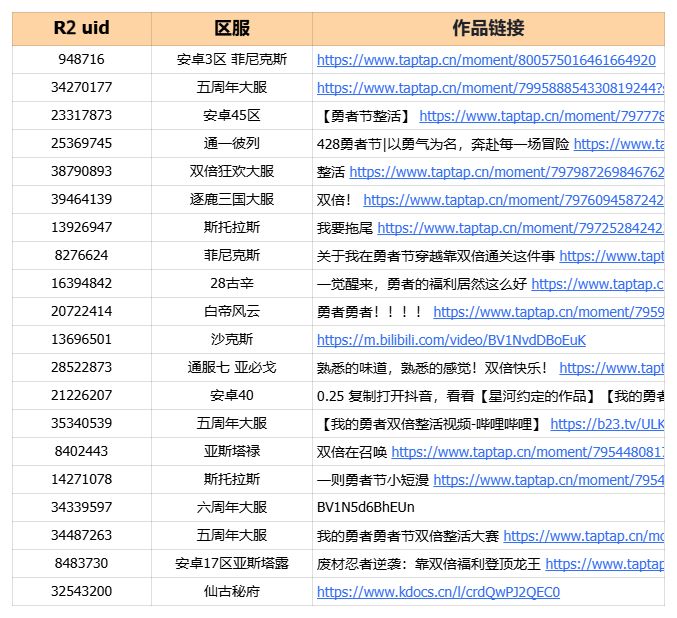677x618 pixels.
Task: Open the link after 熟悉的味道，熟悉的感觉！双倍快乐！
Action: 612,368
